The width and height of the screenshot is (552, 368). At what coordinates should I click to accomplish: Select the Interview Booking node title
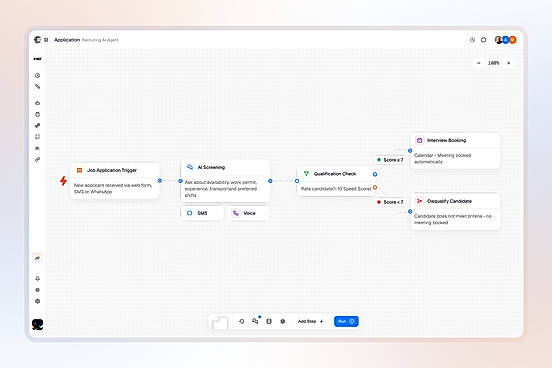click(x=446, y=140)
